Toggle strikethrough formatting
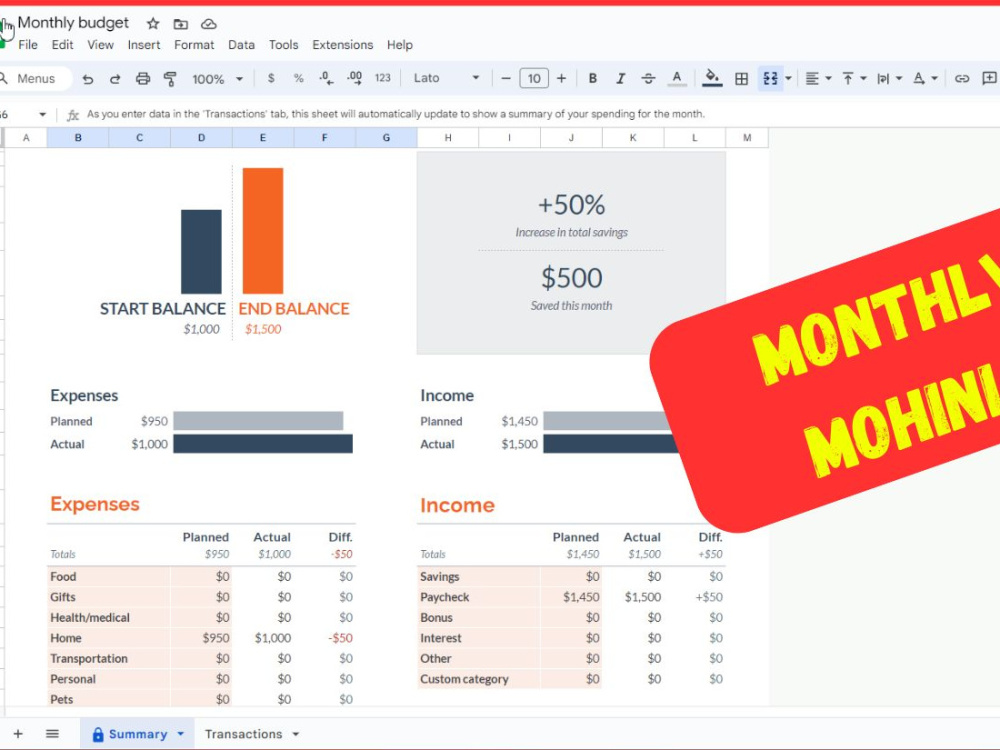Screen dimensions: 1000x750 click(x=649, y=78)
